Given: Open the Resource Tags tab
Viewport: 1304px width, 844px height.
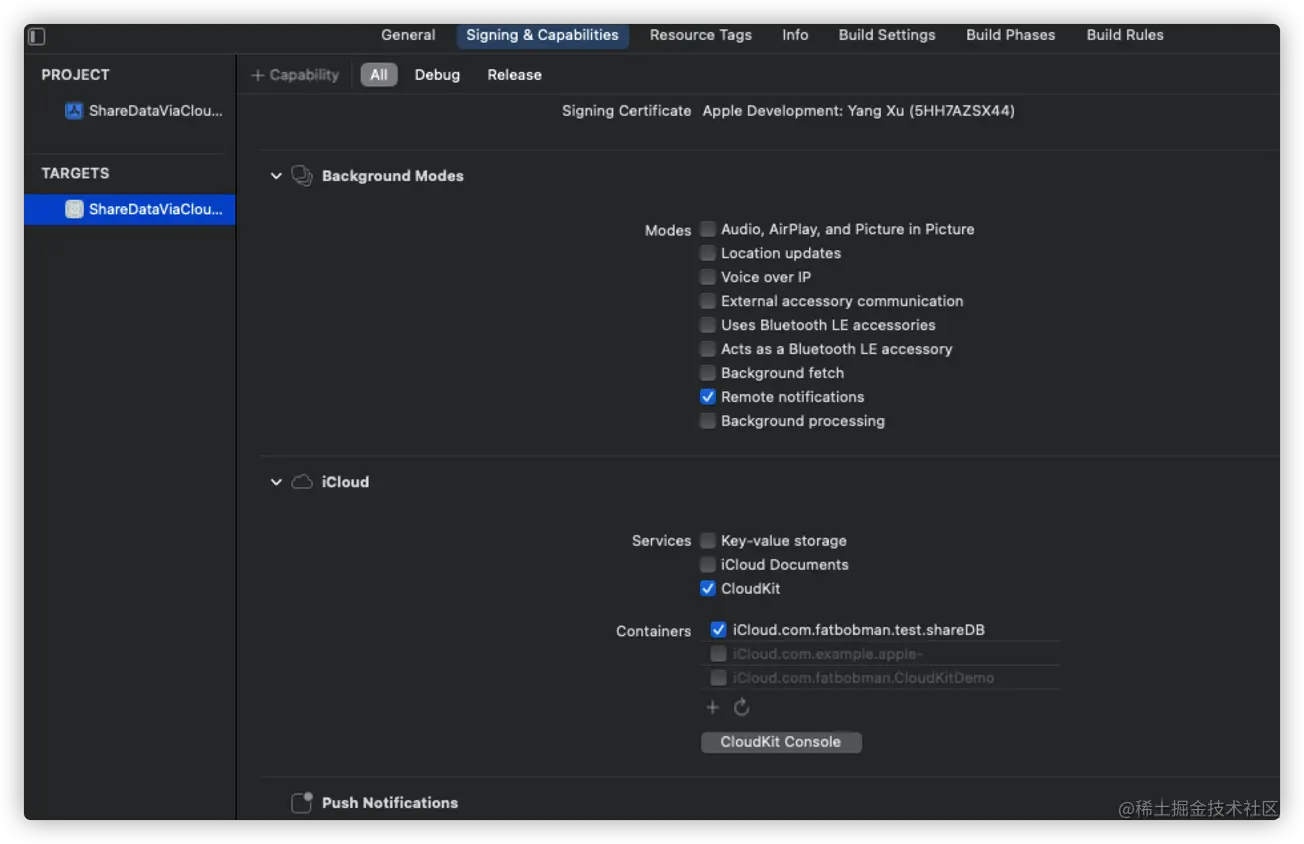Looking at the screenshot, I should [x=701, y=35].
